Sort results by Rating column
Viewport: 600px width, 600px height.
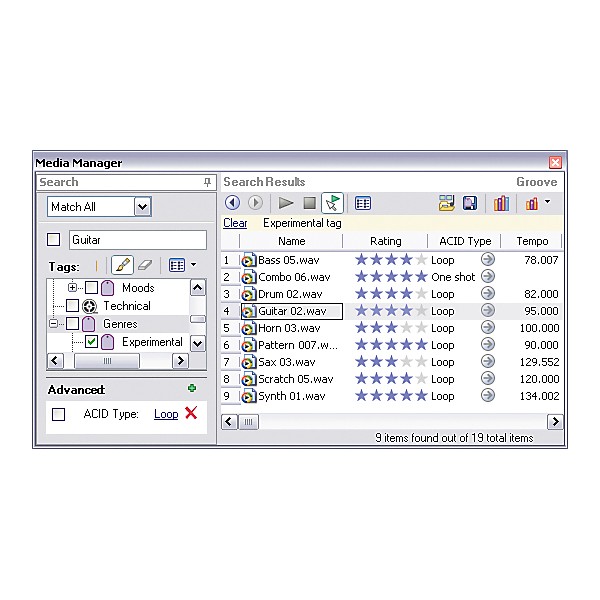click(x=385, y=241)
